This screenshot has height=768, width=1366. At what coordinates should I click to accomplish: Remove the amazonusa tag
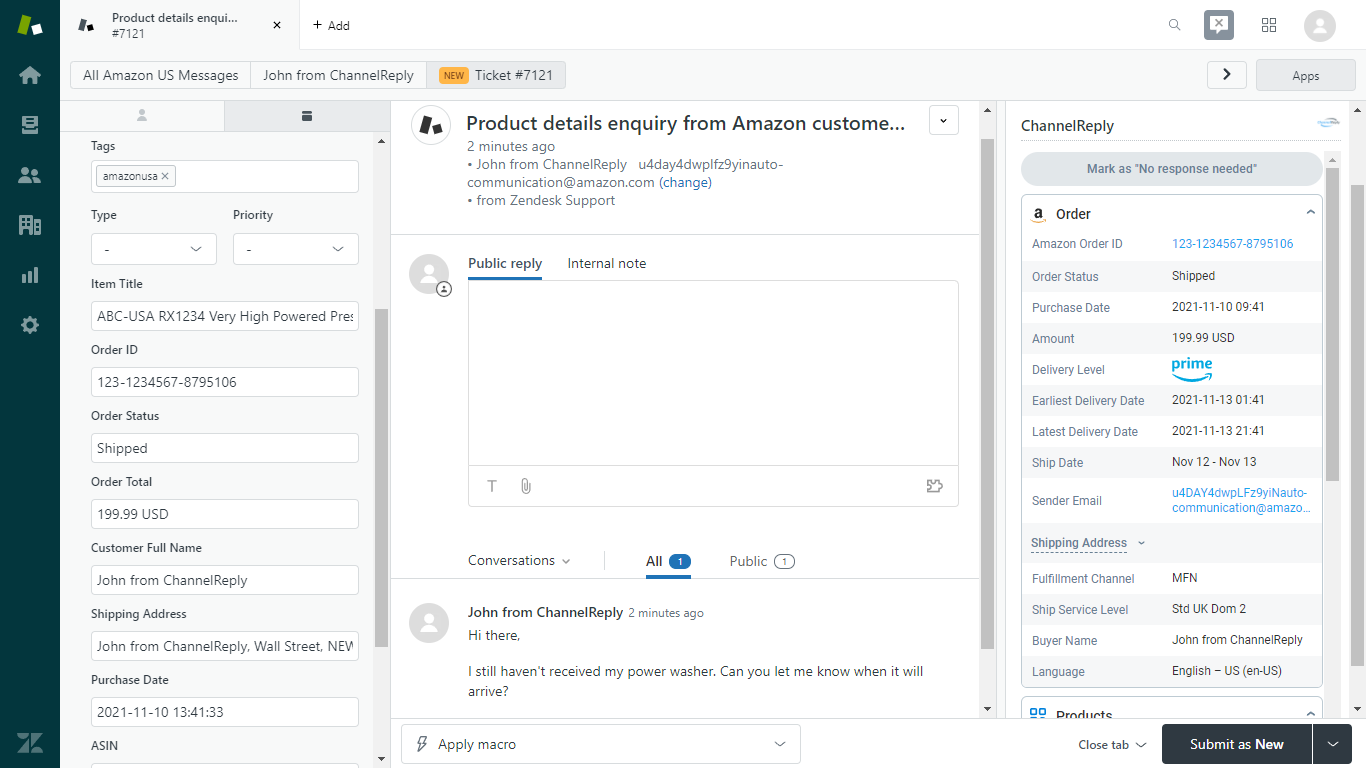(165, 175)
